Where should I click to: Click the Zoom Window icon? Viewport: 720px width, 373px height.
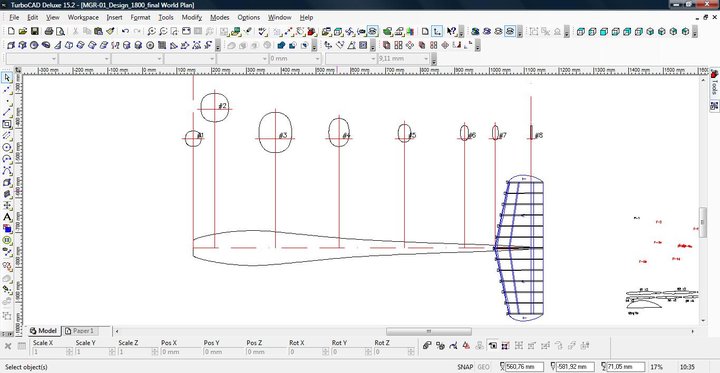tap(175, 31)
